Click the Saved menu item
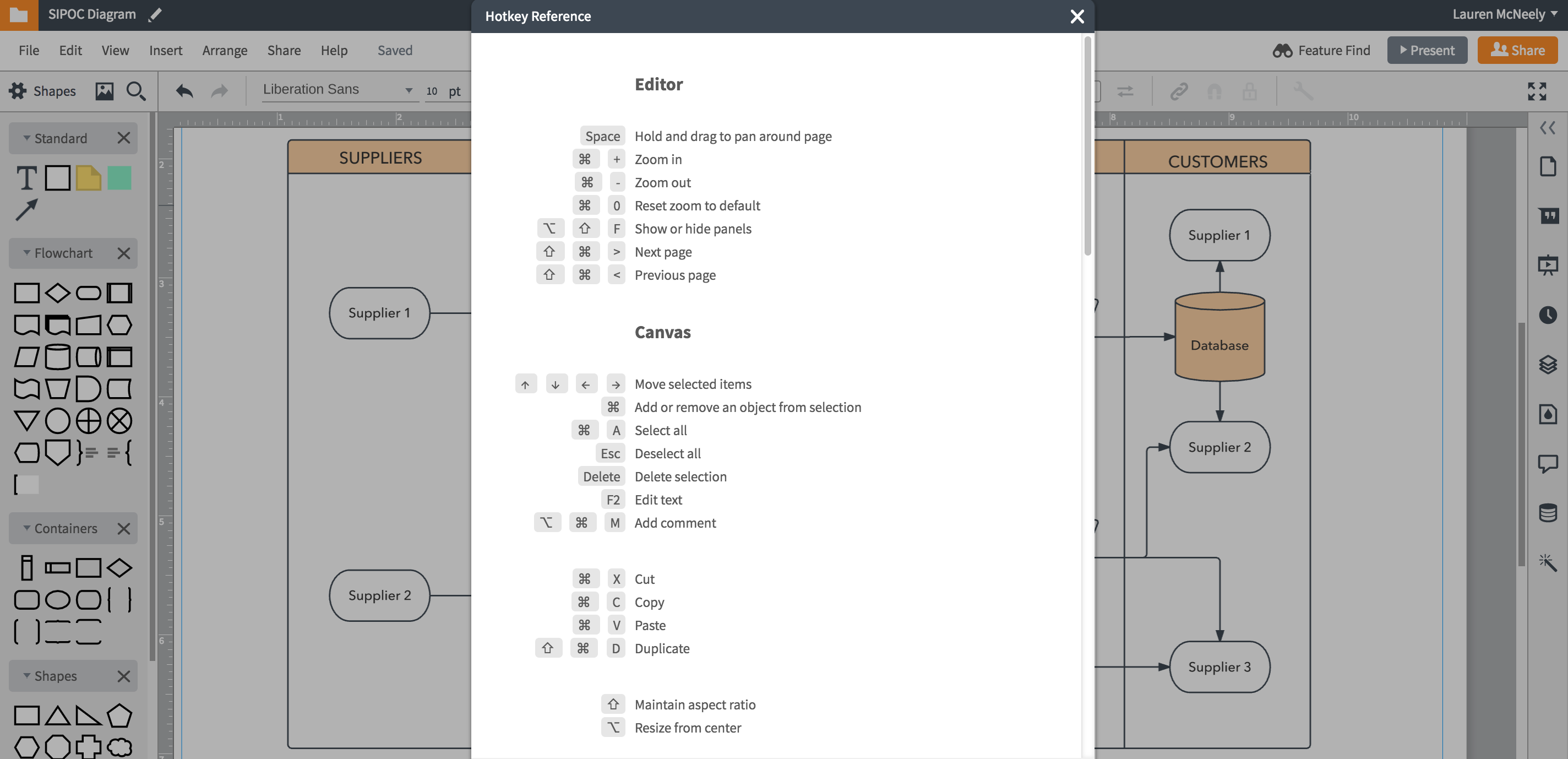1568x759 pixels. click(395, 49)
